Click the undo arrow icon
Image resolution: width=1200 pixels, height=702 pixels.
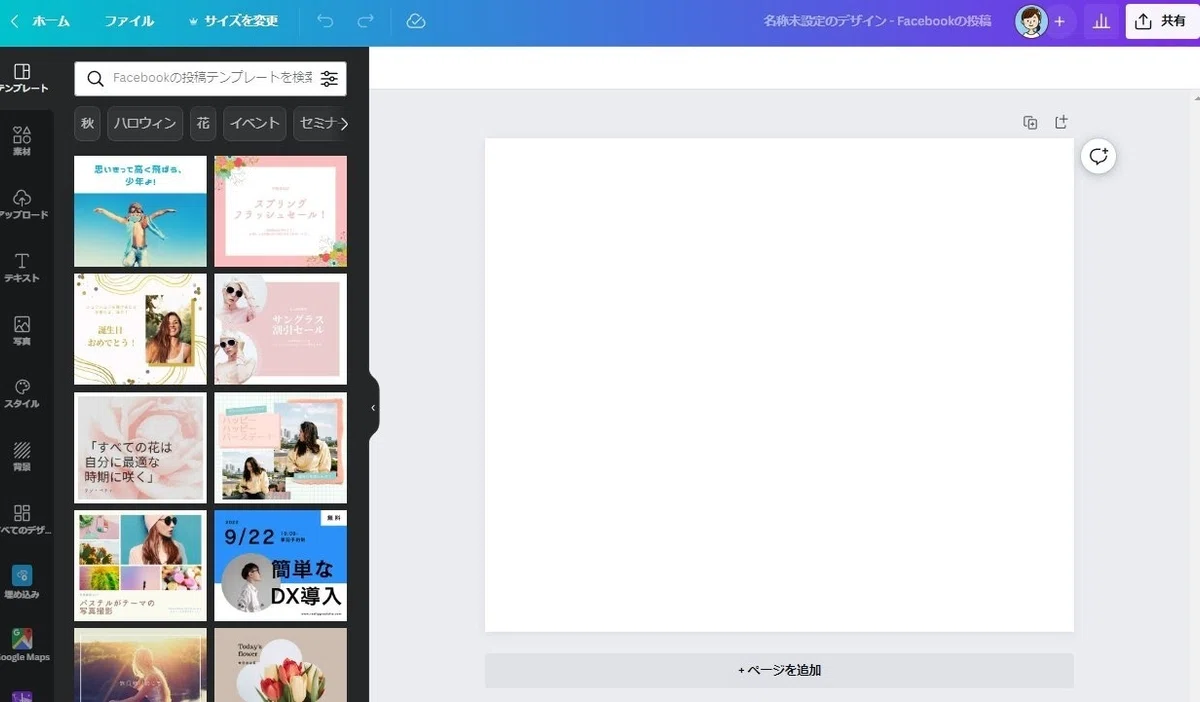click(325, 21)
